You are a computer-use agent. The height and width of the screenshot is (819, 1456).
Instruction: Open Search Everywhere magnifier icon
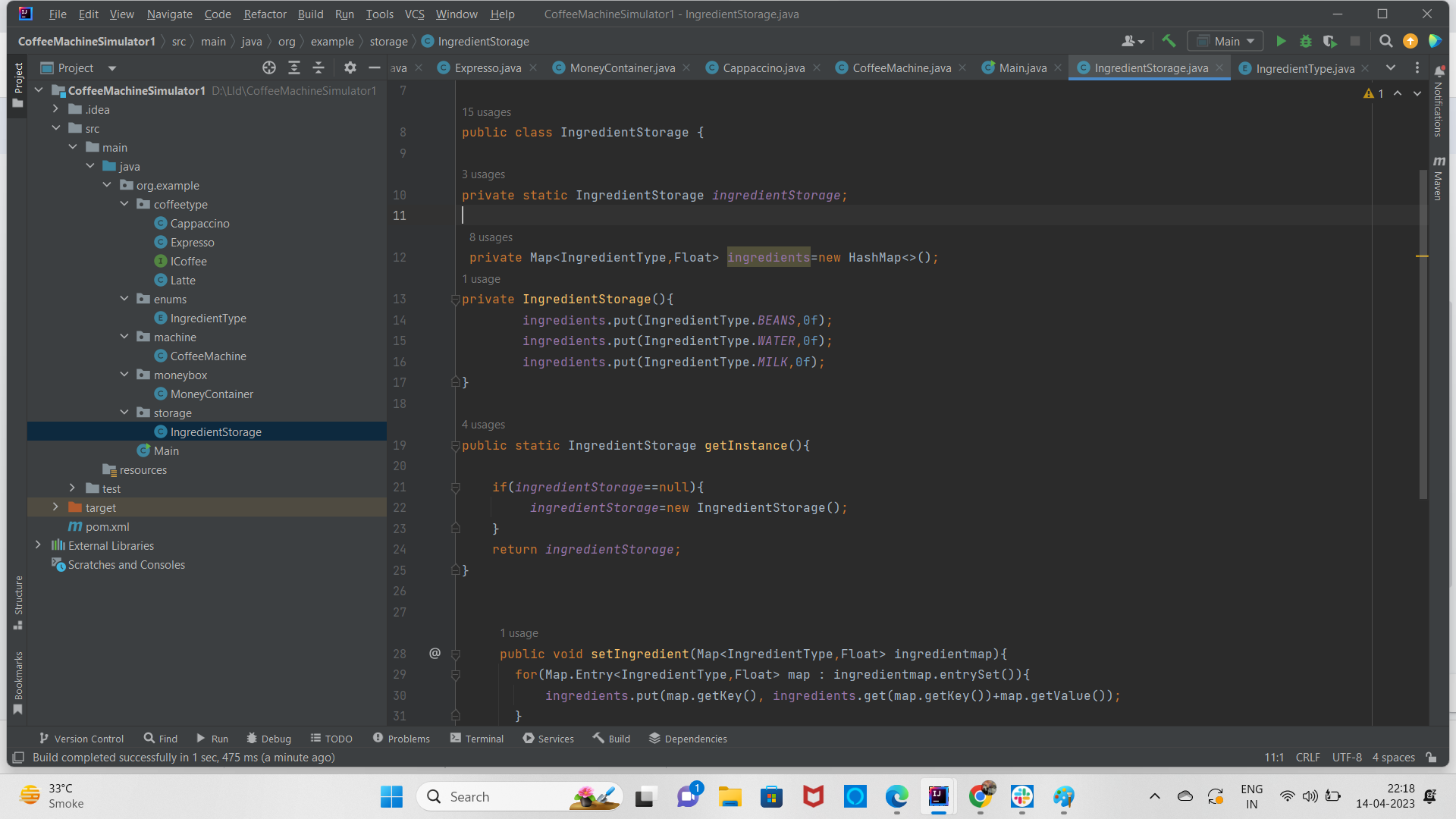coord(1385,42)
